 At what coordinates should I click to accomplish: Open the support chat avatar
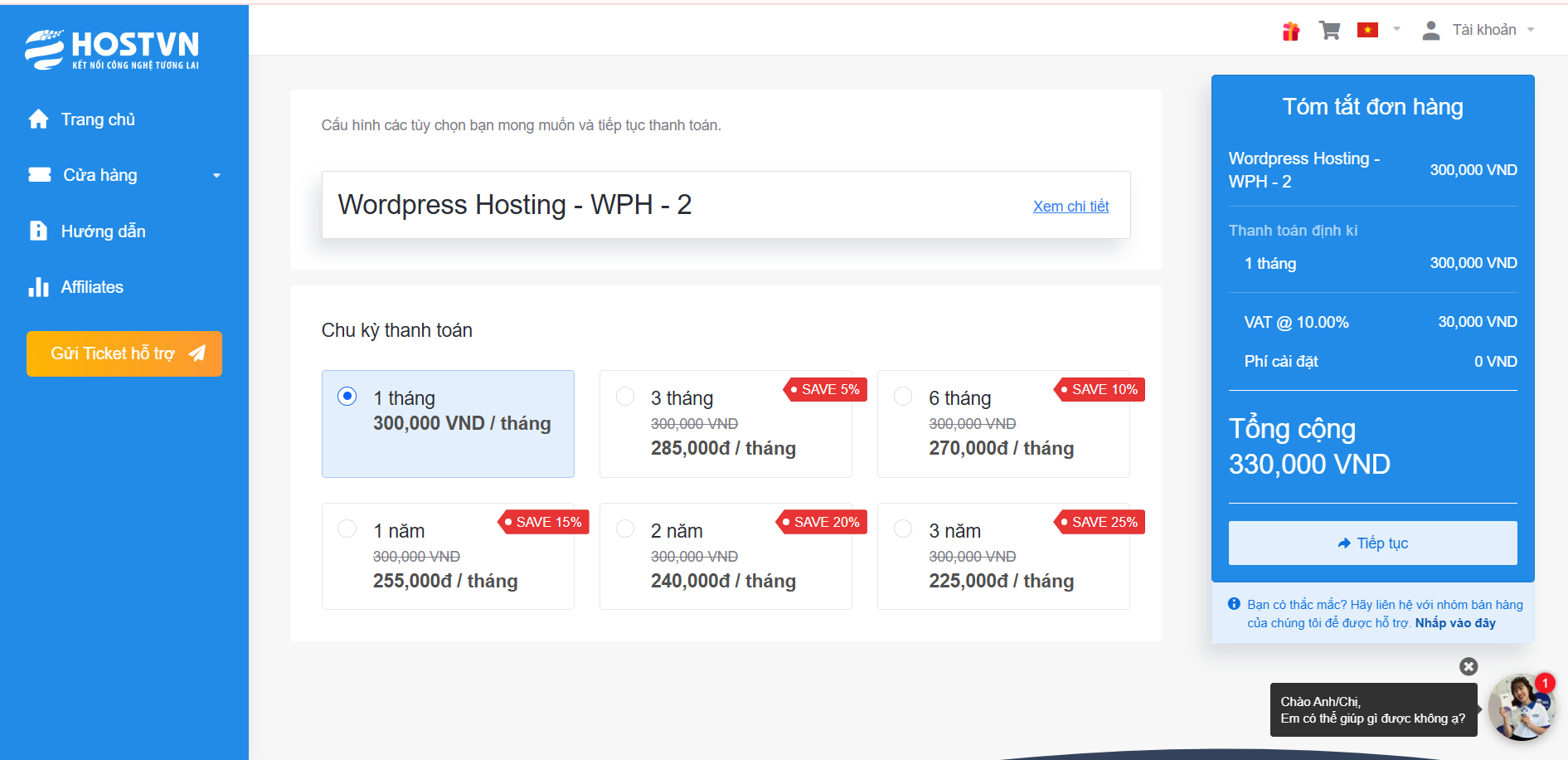(1519, 707)
